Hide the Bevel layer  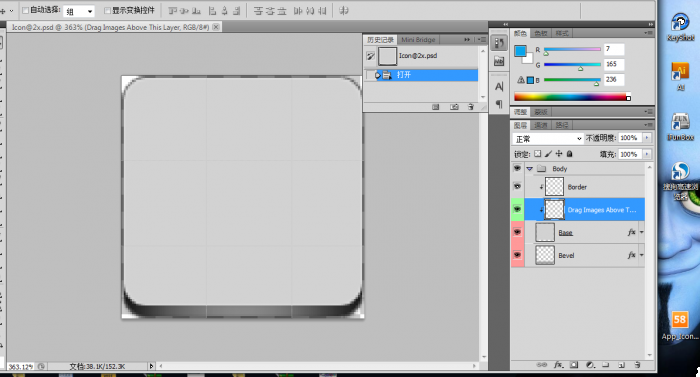[517, 255]
